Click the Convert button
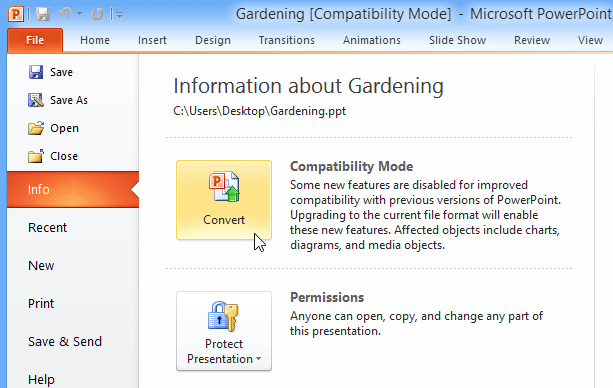 tap(224, 200)
